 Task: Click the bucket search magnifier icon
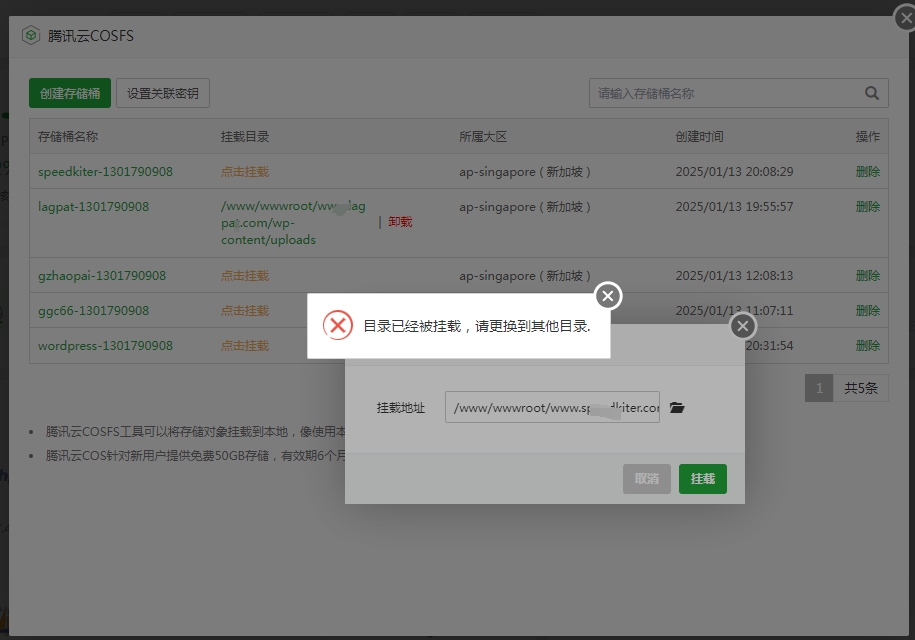872,93
